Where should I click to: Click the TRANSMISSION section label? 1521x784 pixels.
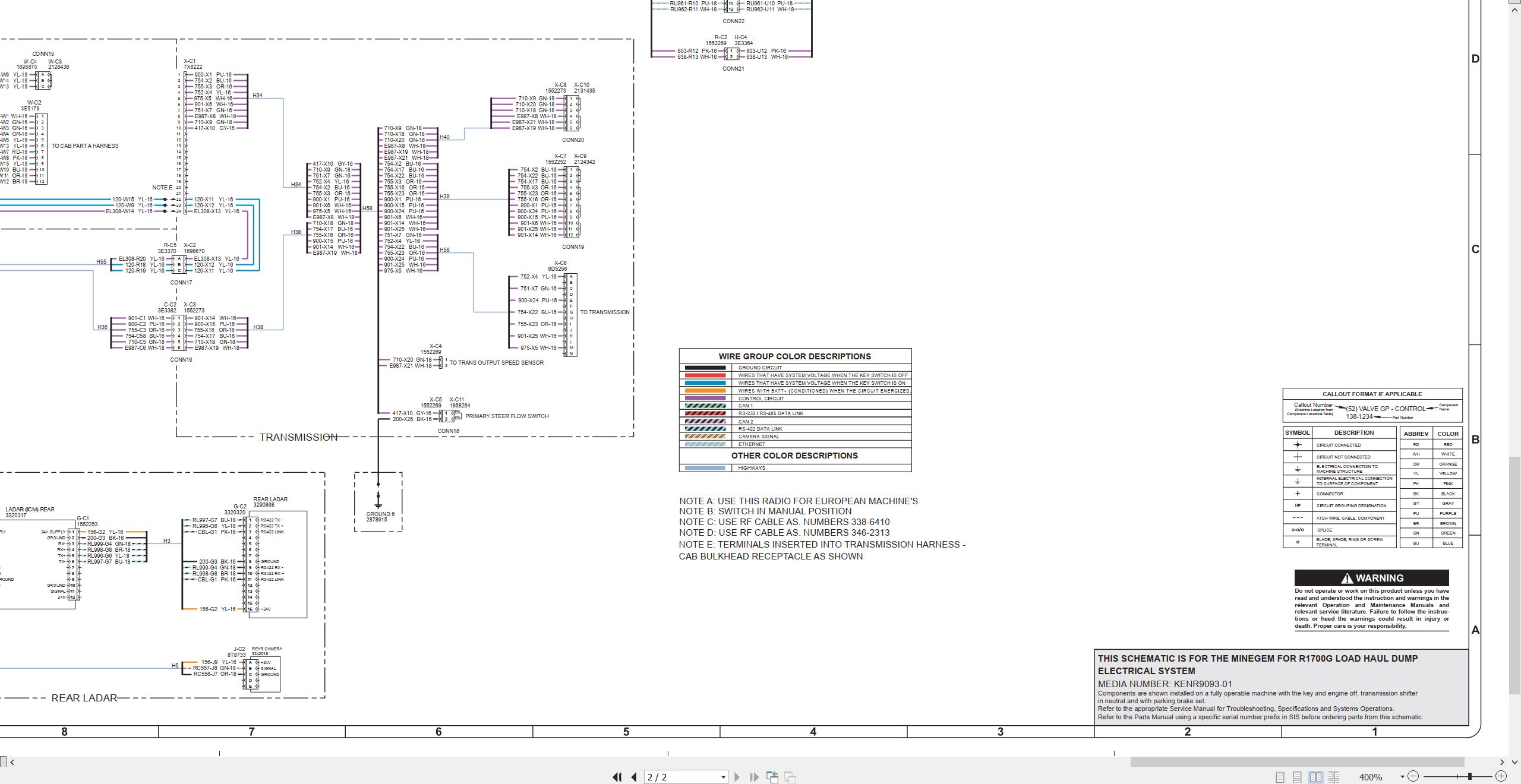pos(298,437)
